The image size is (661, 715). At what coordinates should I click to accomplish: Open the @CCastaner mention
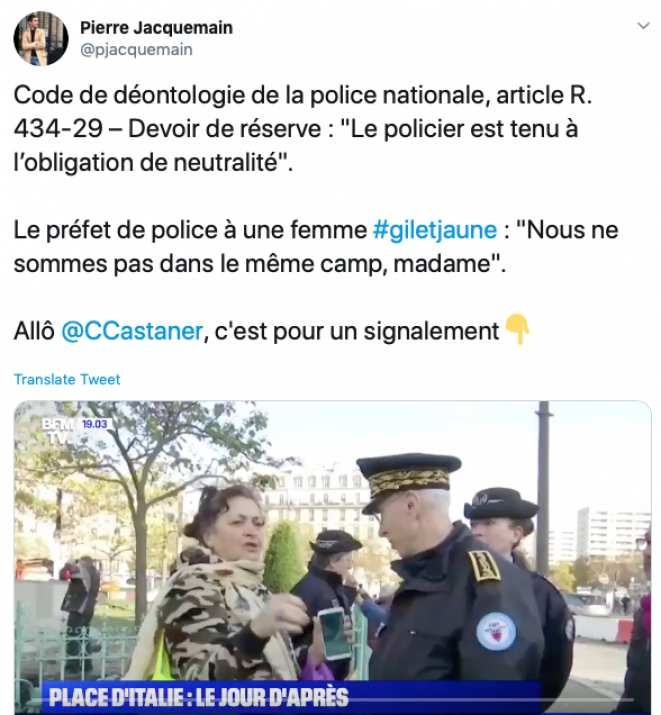pos(132,331)
